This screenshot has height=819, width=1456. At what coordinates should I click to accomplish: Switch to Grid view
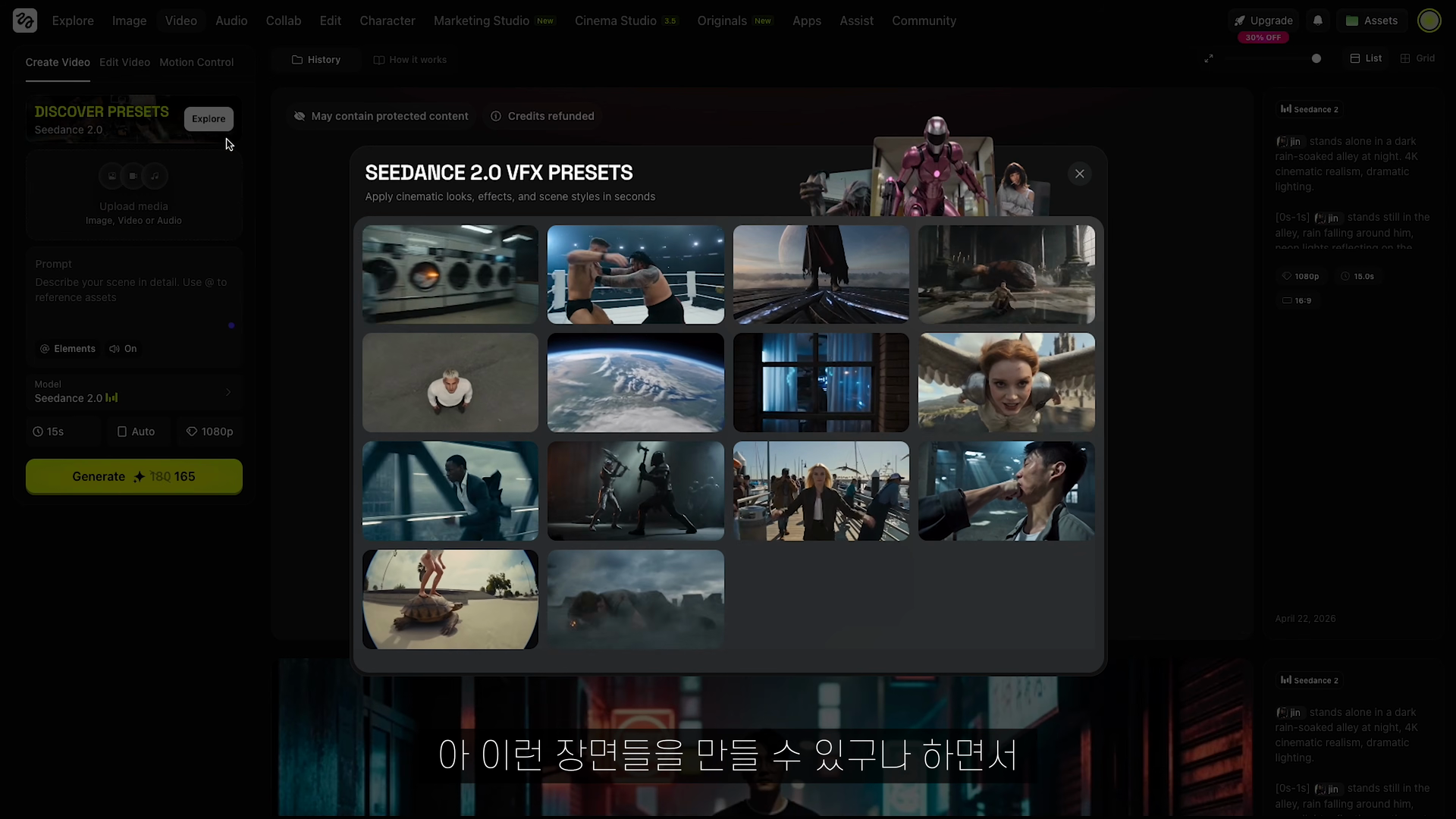(x=1417, y=58)
